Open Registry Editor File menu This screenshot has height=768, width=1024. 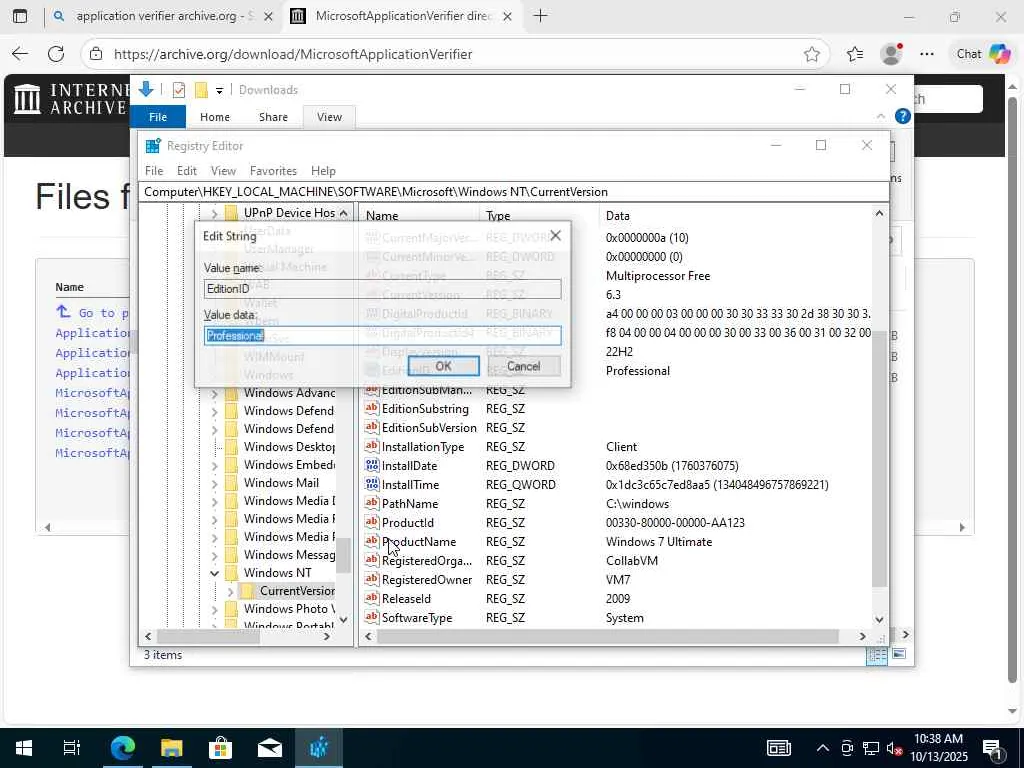tap(154, 170)
